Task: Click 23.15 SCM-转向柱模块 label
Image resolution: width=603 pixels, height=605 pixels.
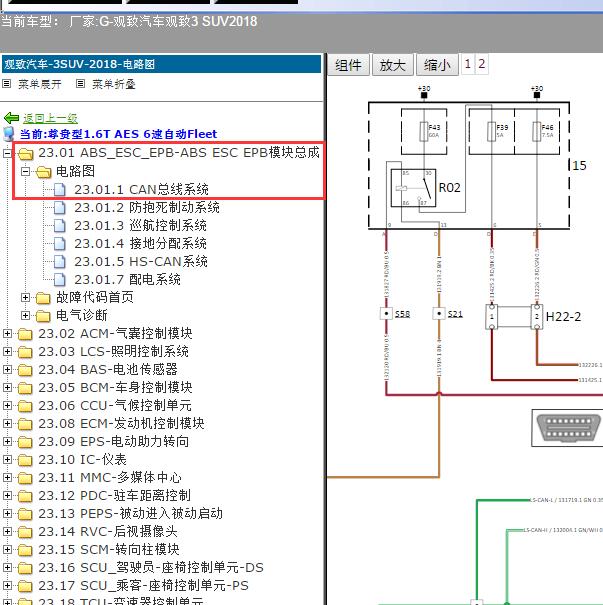Action: coord(108,549)
